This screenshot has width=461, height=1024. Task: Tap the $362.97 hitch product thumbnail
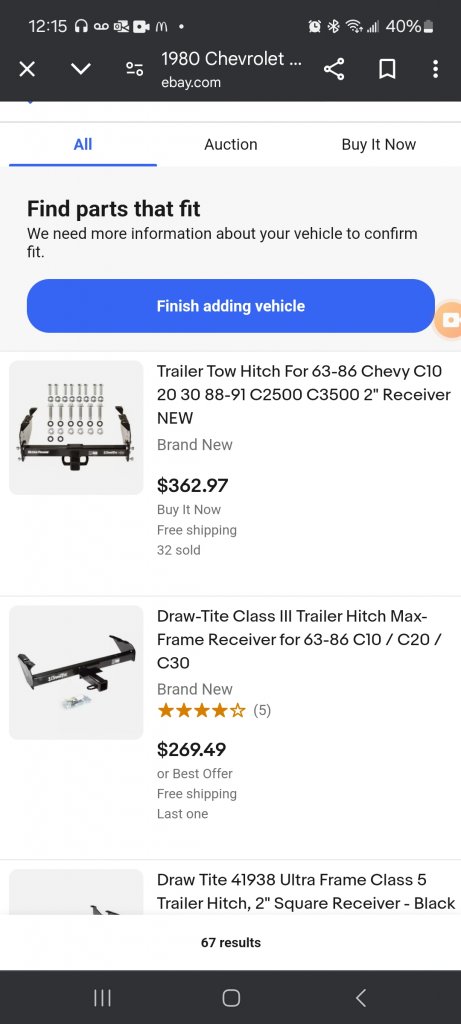tap(76, 428)
